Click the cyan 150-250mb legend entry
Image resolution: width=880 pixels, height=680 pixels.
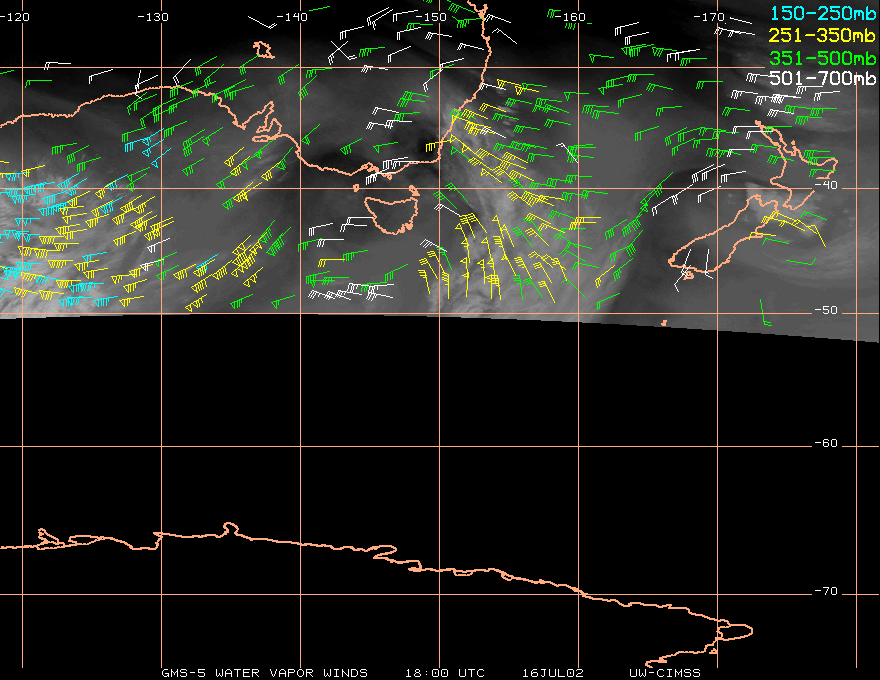tap(823, 12)
